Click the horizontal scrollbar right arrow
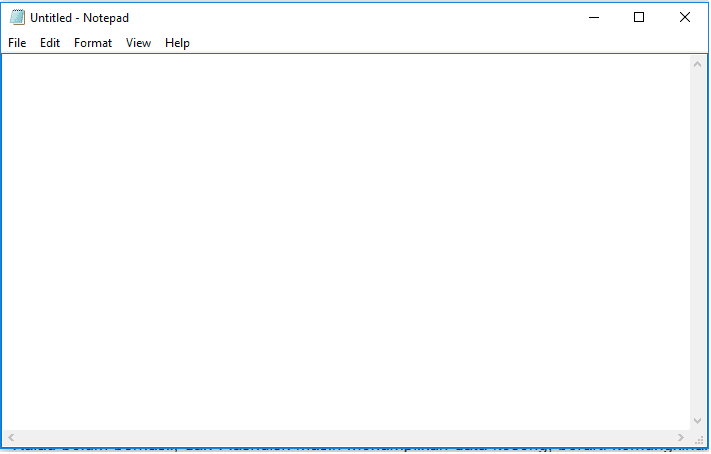The height and width of the screenshot is (454, 711). point(681,437)
